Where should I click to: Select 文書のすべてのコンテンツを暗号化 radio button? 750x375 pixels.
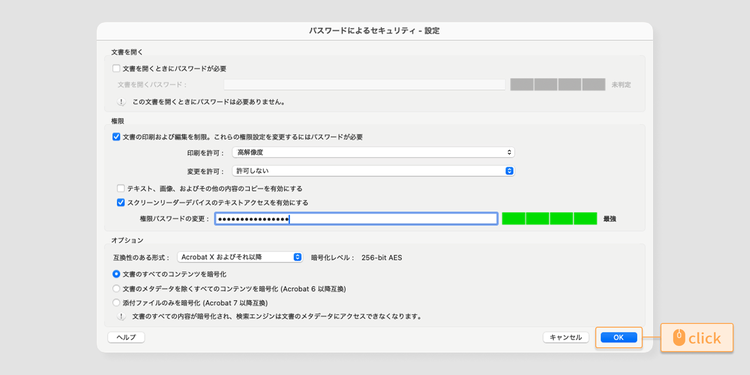coord(116,275)
